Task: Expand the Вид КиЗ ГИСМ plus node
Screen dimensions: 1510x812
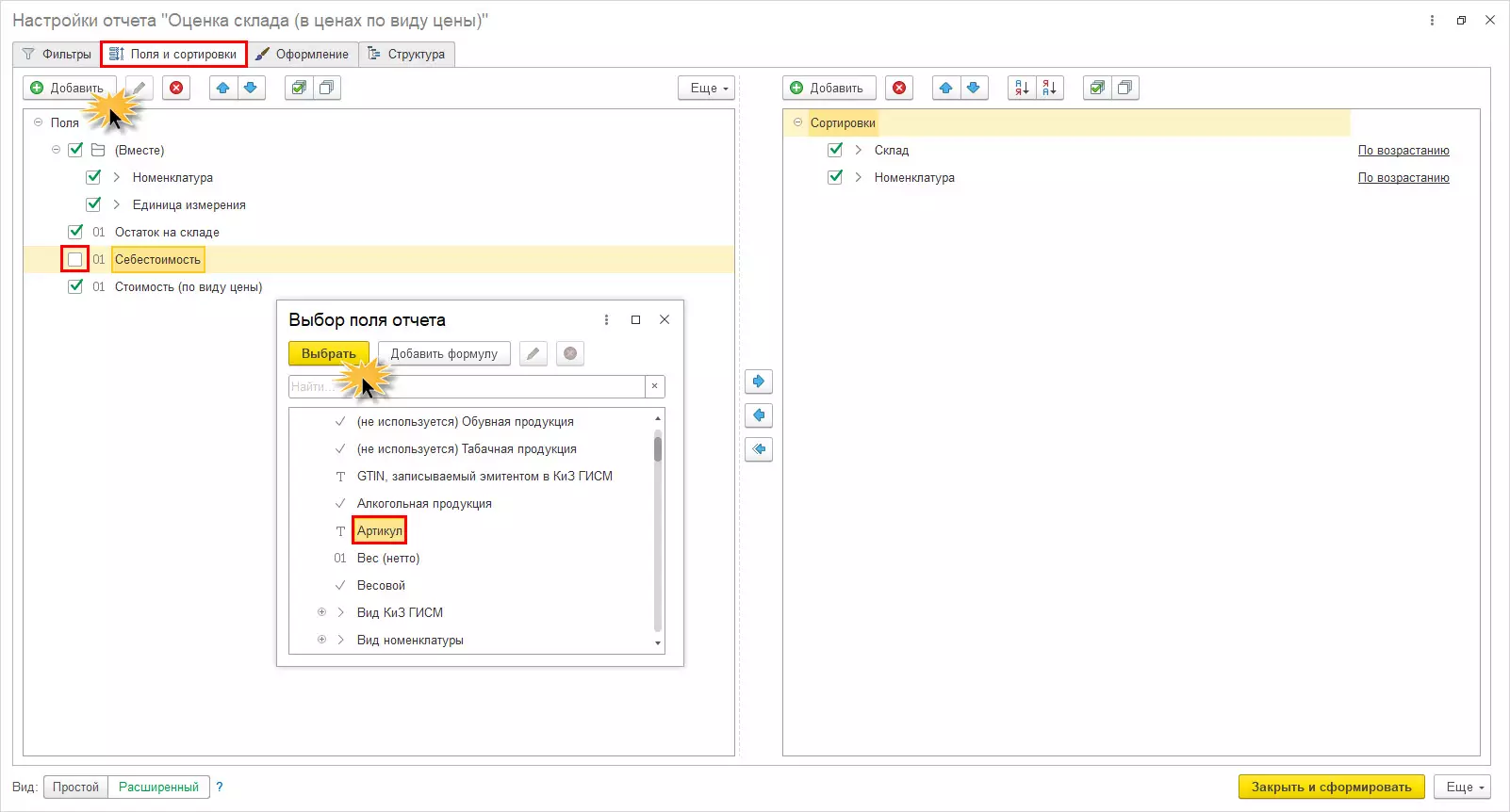Action: 322,612
